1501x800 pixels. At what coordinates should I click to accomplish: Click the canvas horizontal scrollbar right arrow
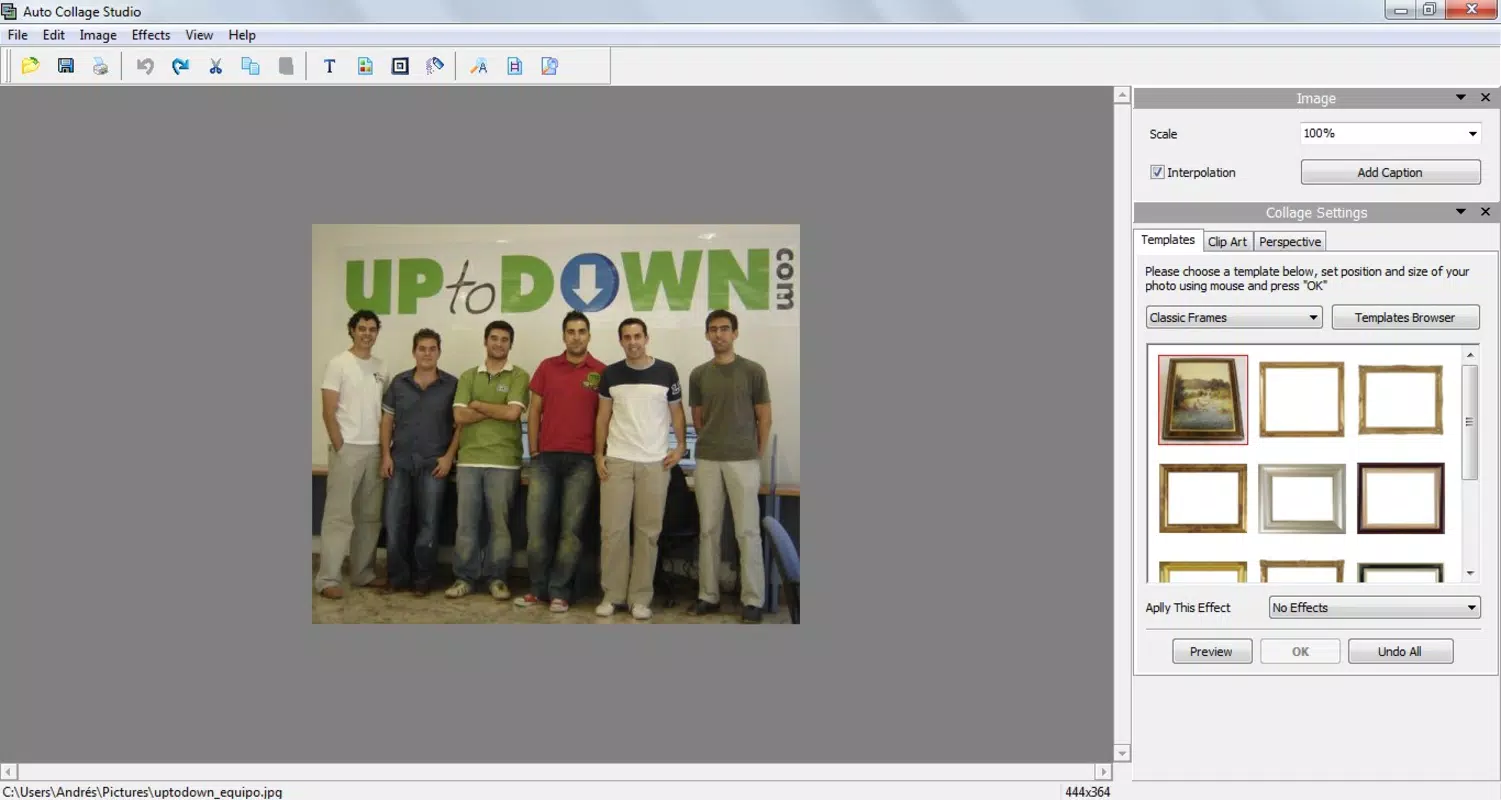tap(1104, 772)
